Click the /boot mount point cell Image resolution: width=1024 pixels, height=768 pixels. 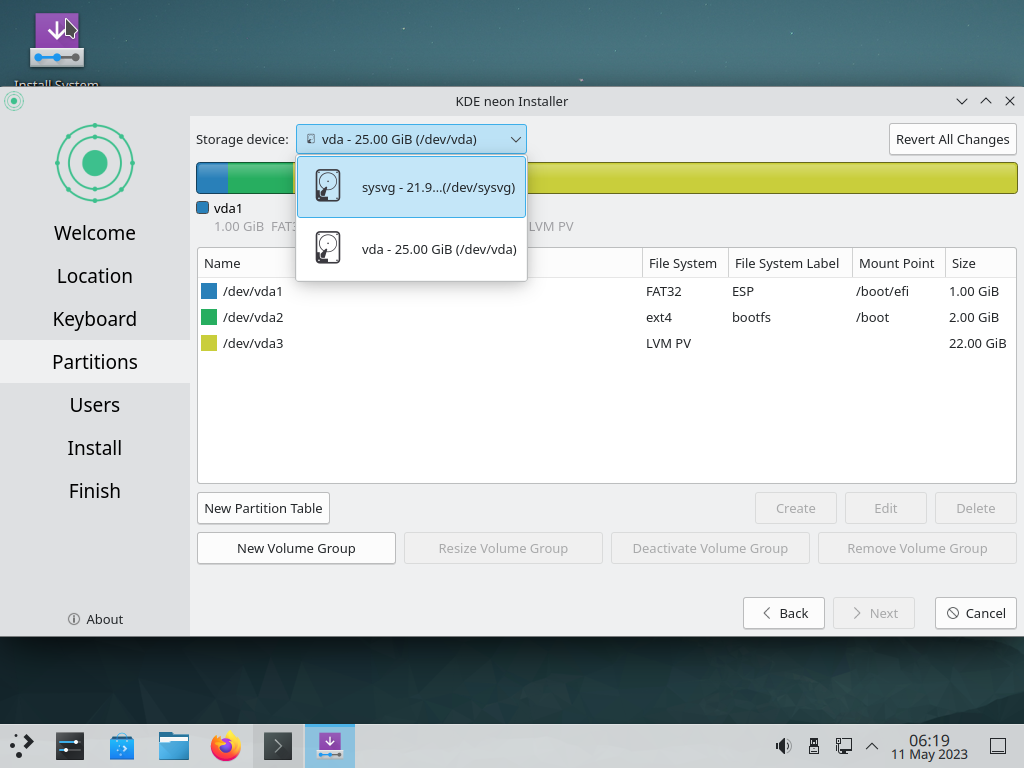tap(872, 317)
